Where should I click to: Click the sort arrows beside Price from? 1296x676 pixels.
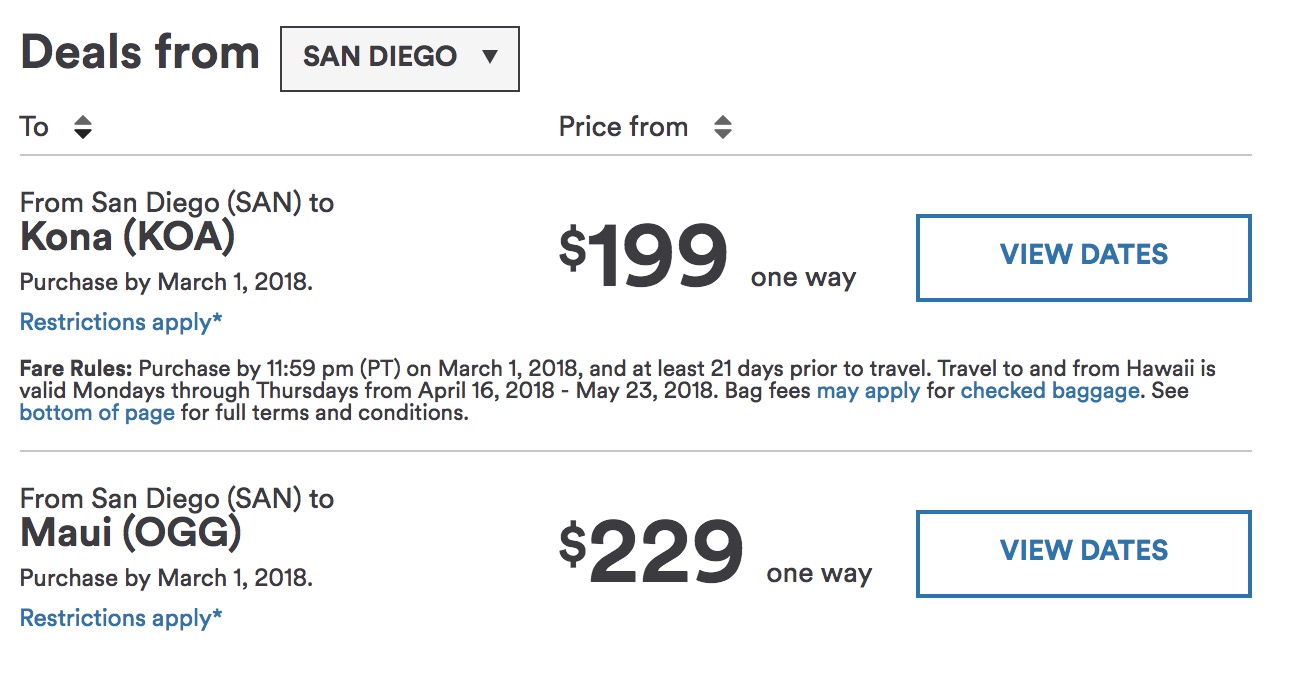[x=722, y=128]
